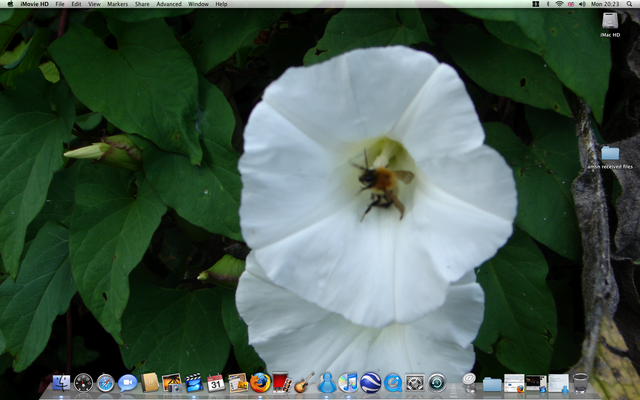Open the Advanced menu

pos(169,4)
